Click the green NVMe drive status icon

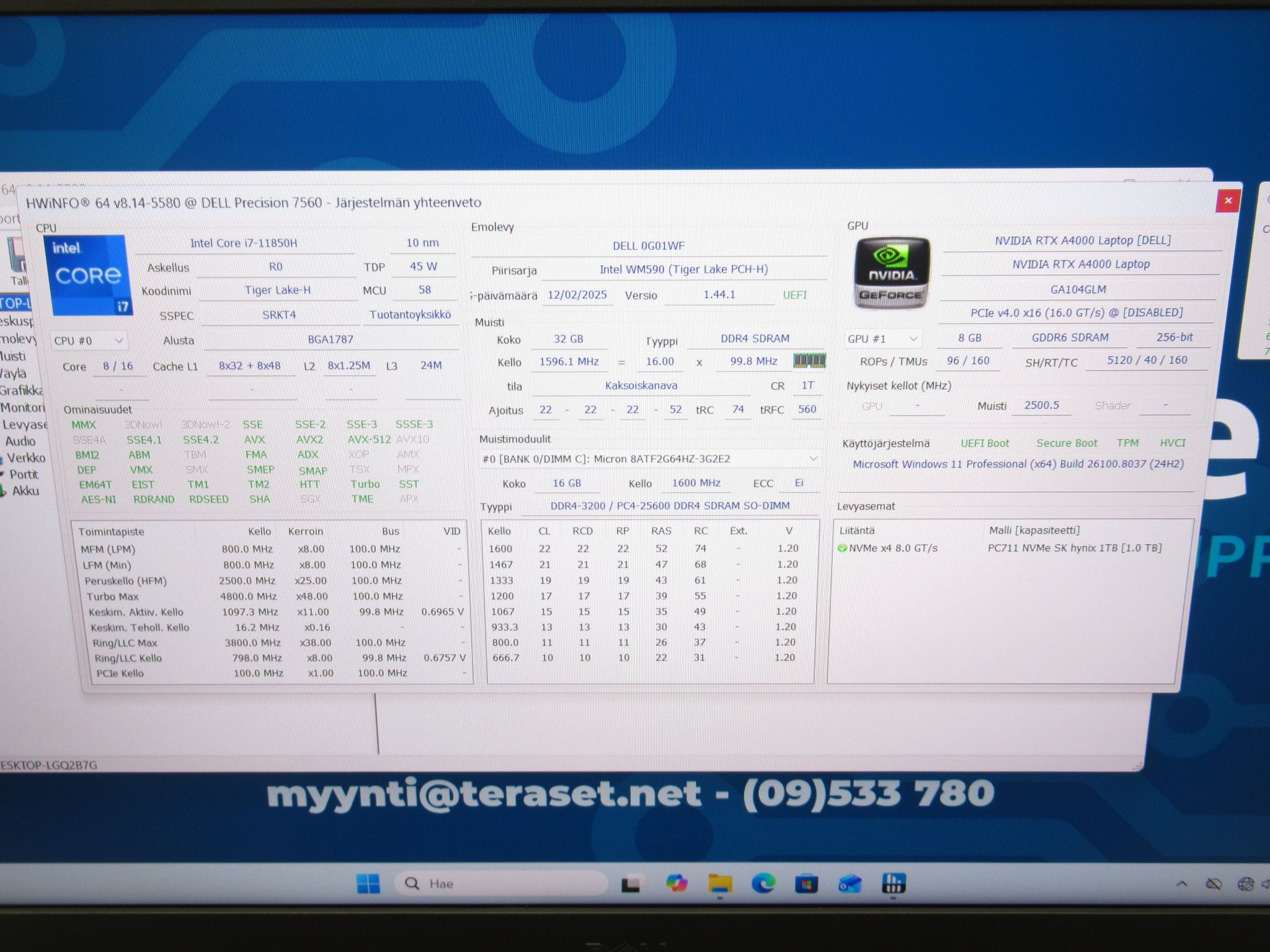[842, 548]
